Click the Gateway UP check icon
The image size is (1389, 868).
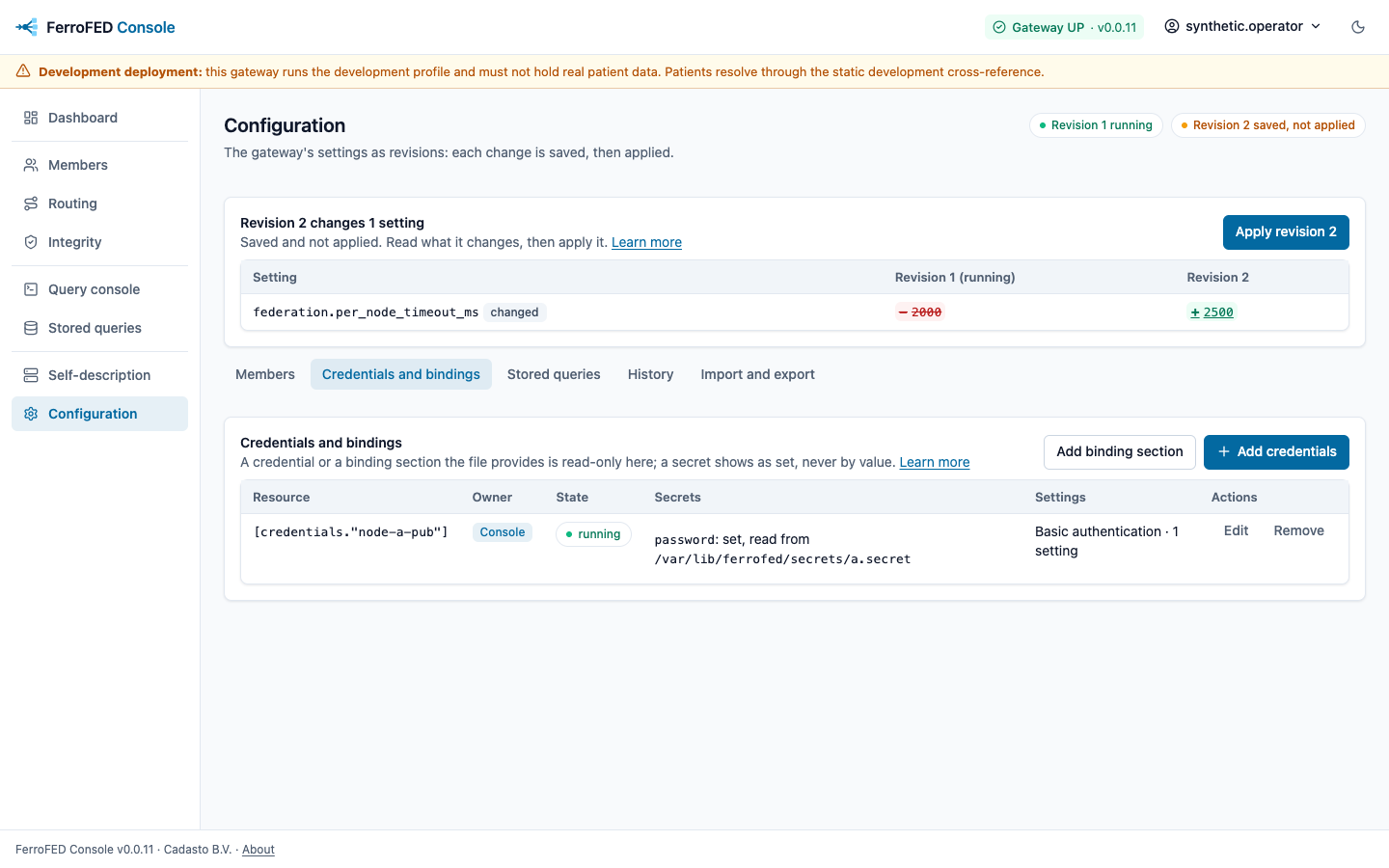click(x=999, y=27)
